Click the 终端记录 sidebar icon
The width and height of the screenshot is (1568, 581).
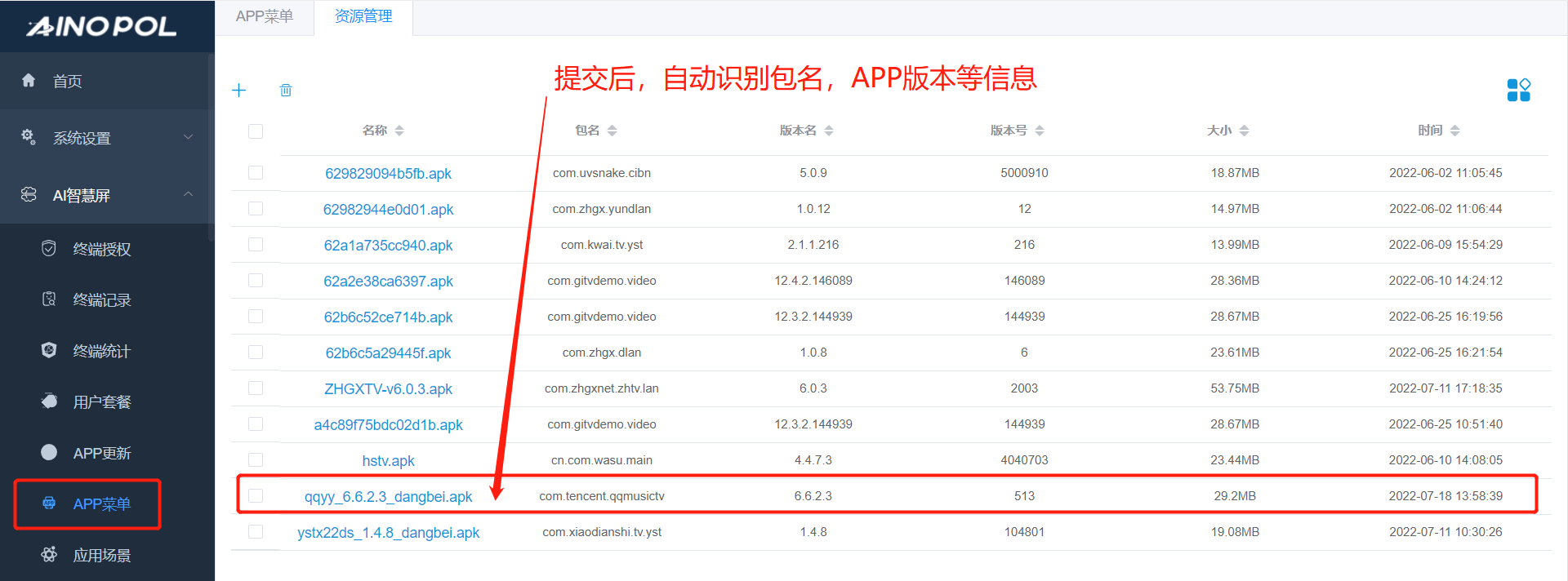click(49, 299)
